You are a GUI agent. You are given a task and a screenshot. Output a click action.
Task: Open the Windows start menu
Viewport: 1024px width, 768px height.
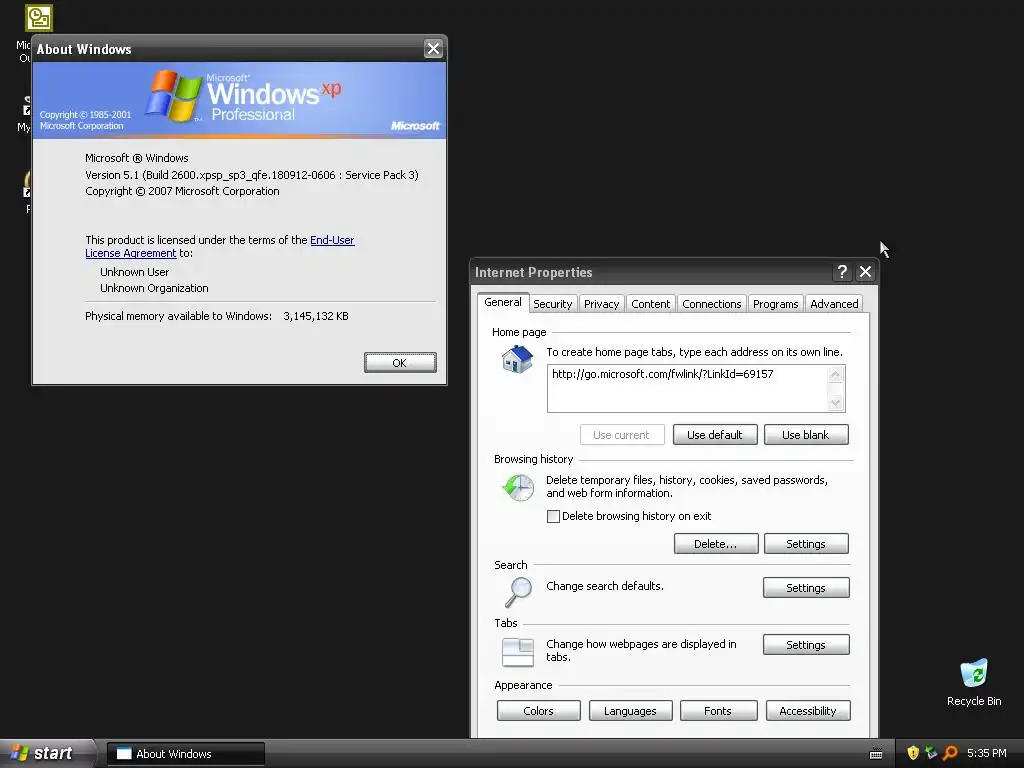[x=46, y=754]
